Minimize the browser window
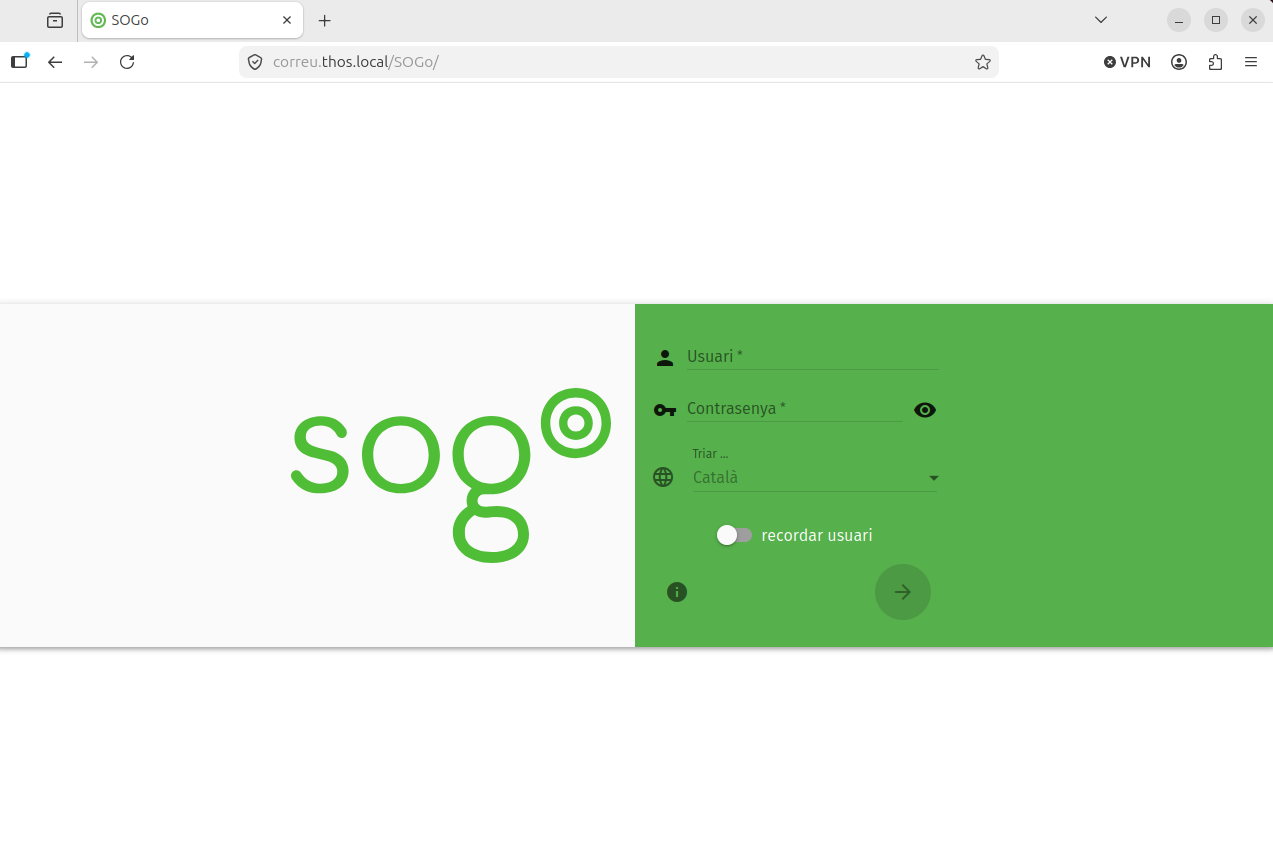Viewport: 1273px width, 858px height. (1179, 20)
